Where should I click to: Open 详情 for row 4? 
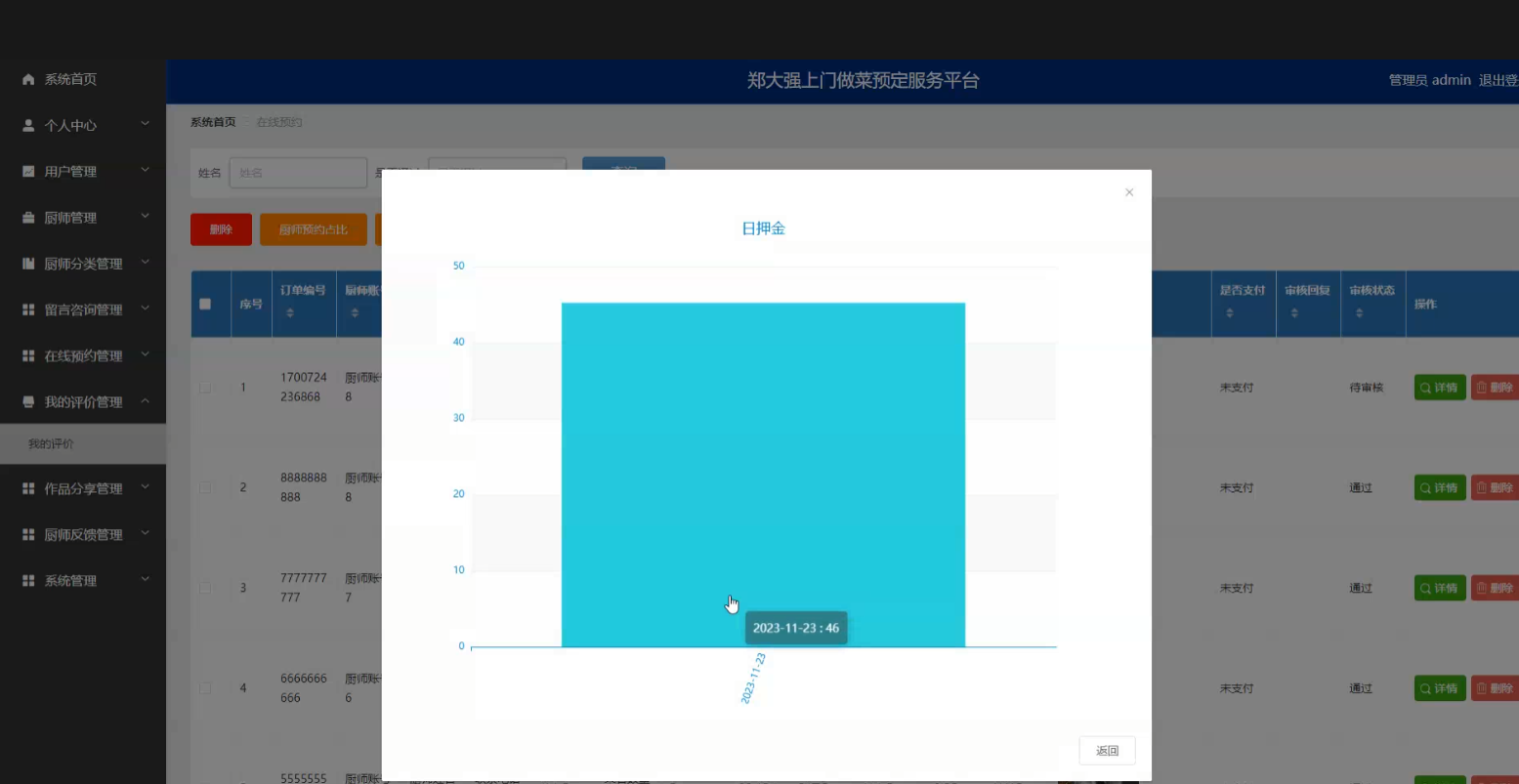1440,688
